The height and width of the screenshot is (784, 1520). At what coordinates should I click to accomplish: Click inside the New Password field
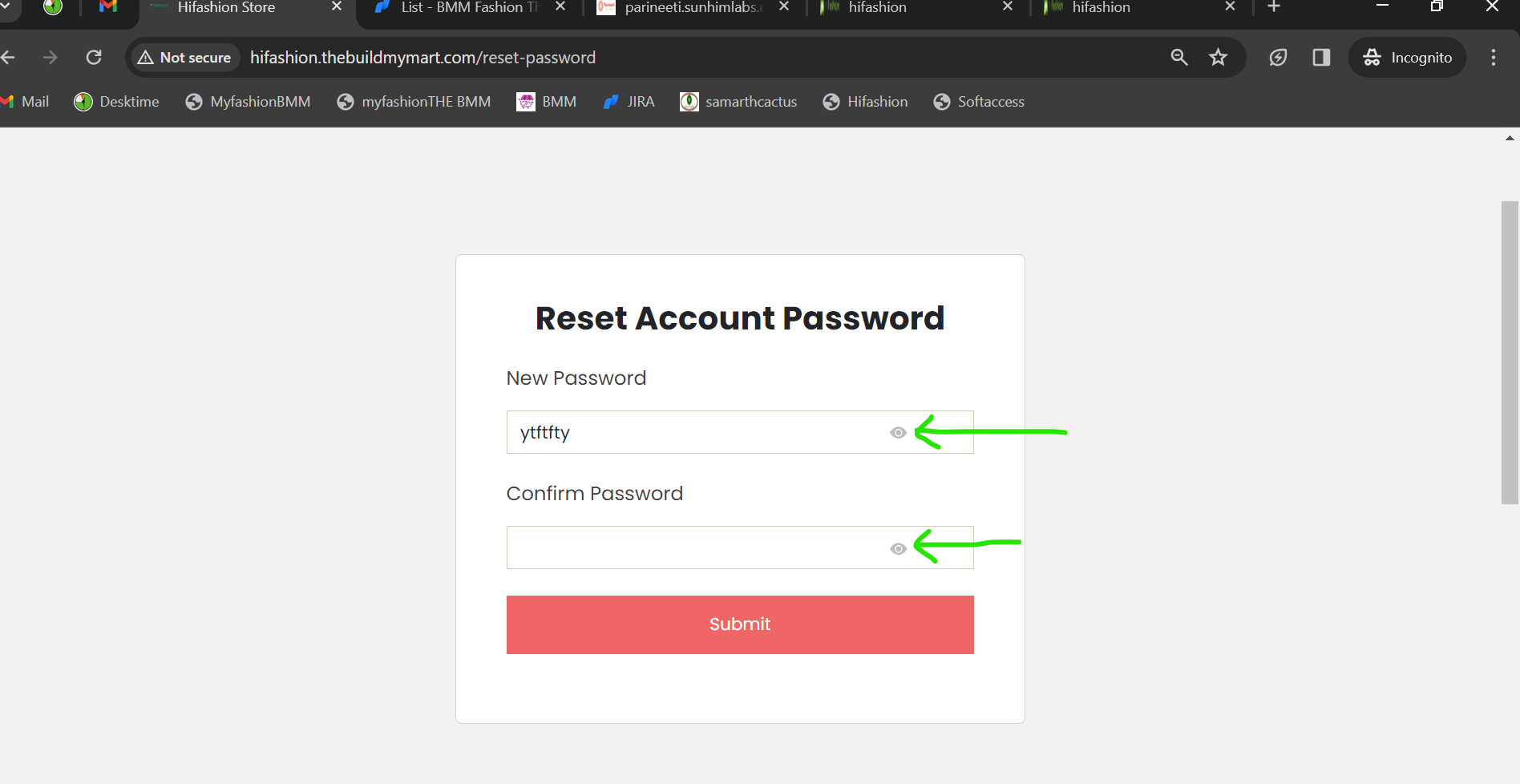coord(740,432)
